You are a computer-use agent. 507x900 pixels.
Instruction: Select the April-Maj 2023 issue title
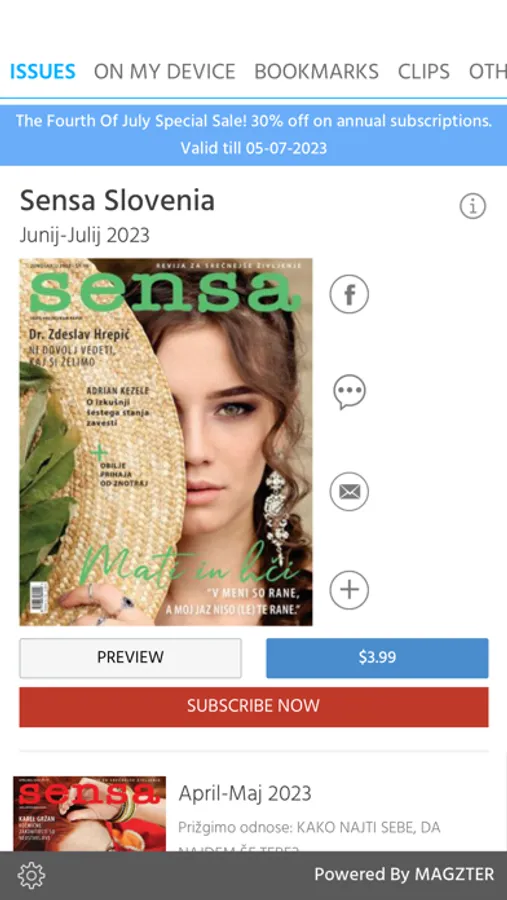click(x=245, y=794)
